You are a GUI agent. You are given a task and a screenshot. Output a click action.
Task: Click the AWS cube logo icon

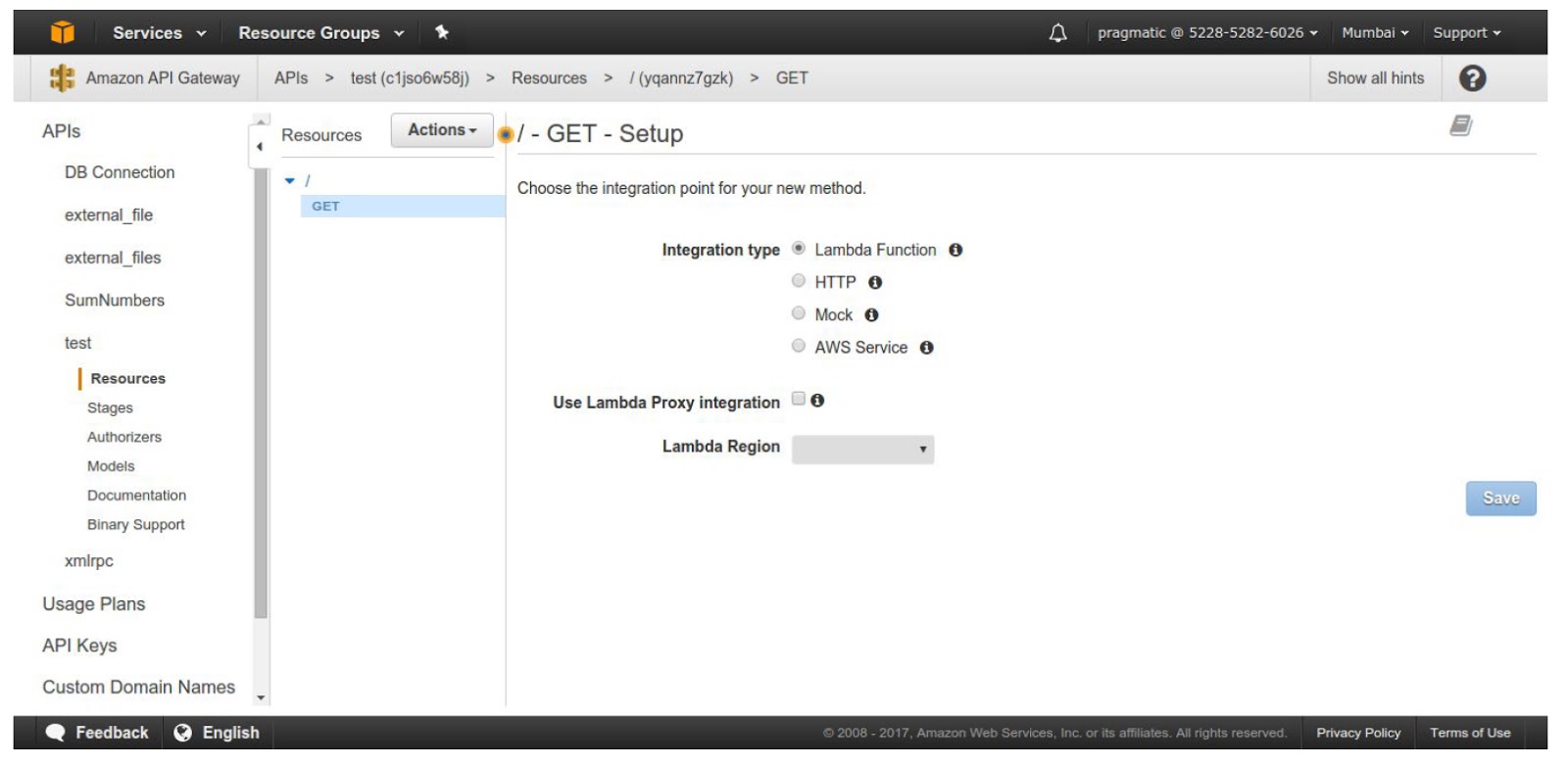pyautogui.click(x=63, y=32)
